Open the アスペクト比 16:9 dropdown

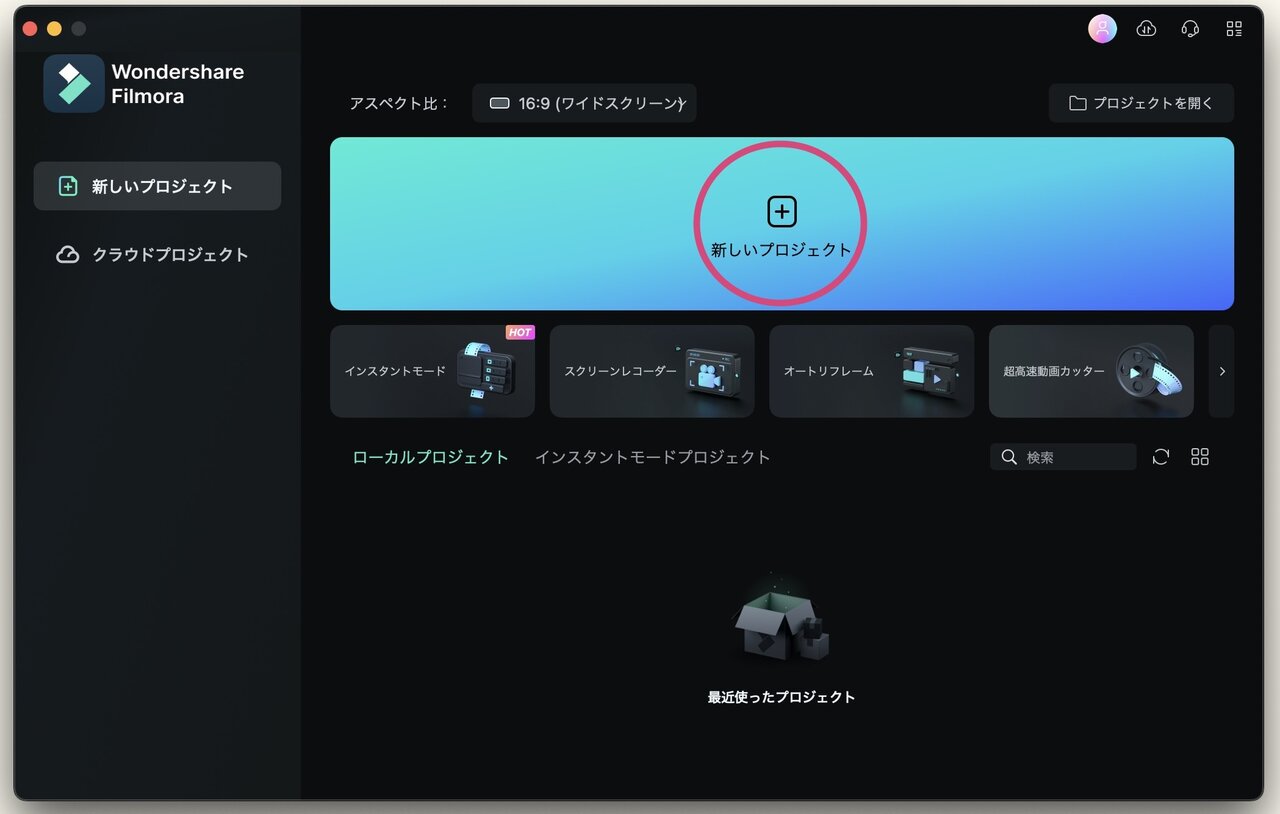coord(584,103)
